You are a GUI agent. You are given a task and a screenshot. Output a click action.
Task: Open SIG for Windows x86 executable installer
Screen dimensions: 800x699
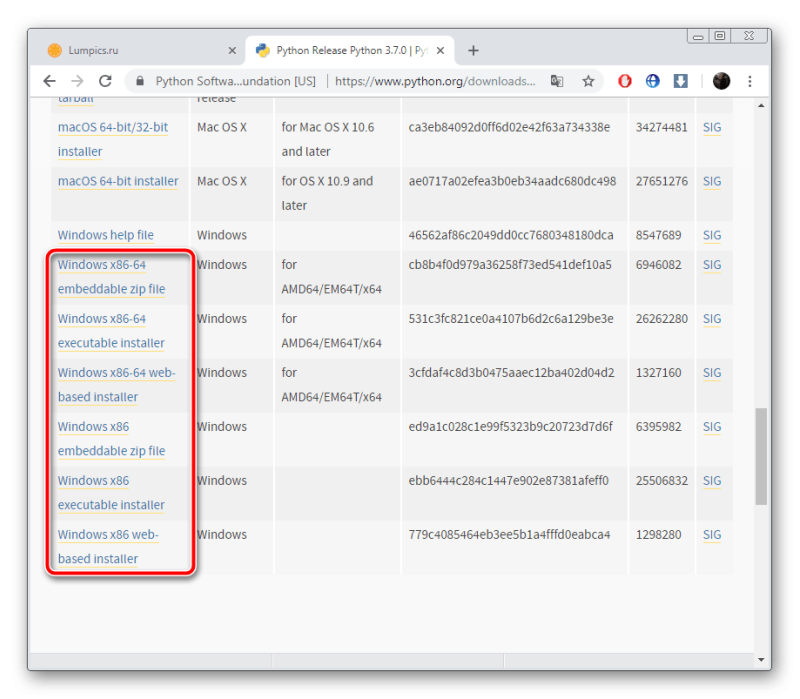(x=712, y=481)
